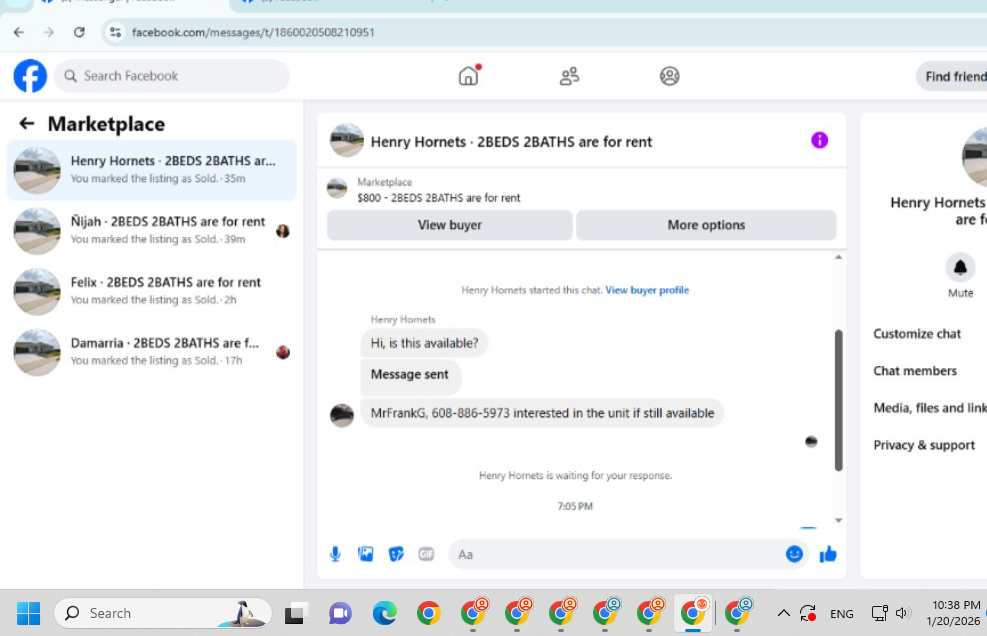Open plain Chrome icon on taskbar
This screenshot has width=987, height=636.
coord(429,613)
